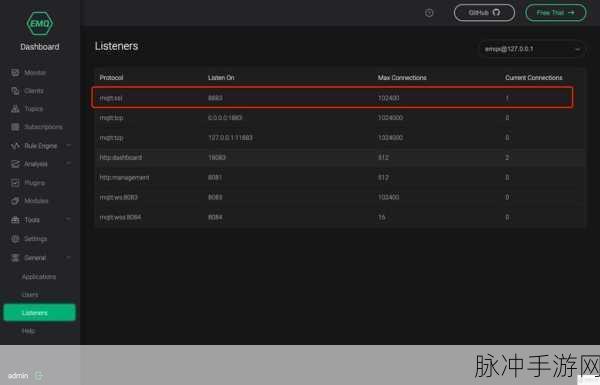The height and width of the screenshot is (385, 600).
Task: Select the mqtt:wss:8084 protocol cell
Action: pyautogui.click(x=120, y=217)
